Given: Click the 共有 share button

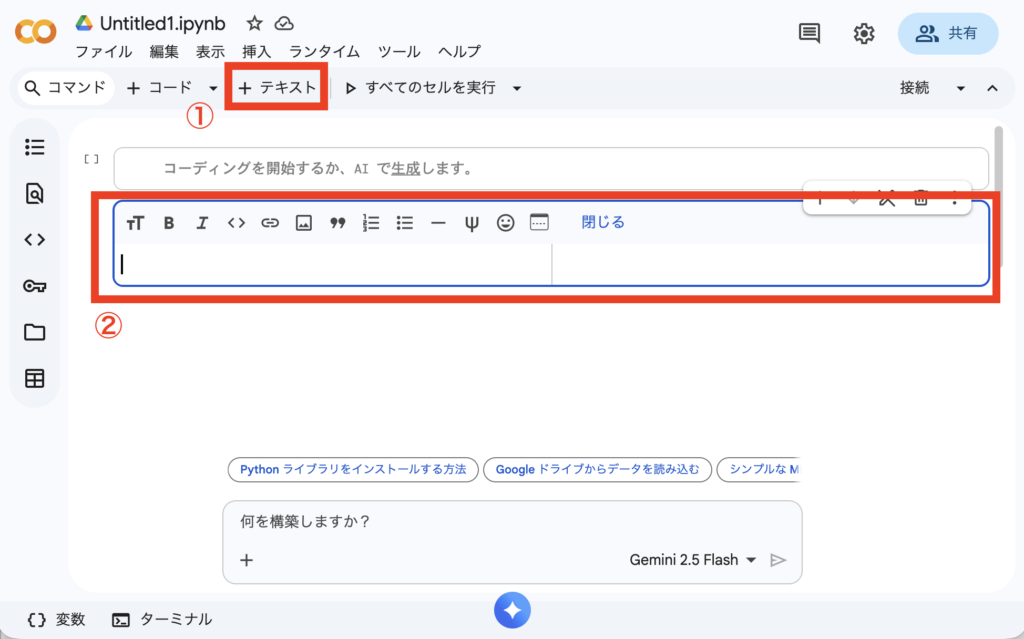Looking at the screenshot, I should [948, 33].
